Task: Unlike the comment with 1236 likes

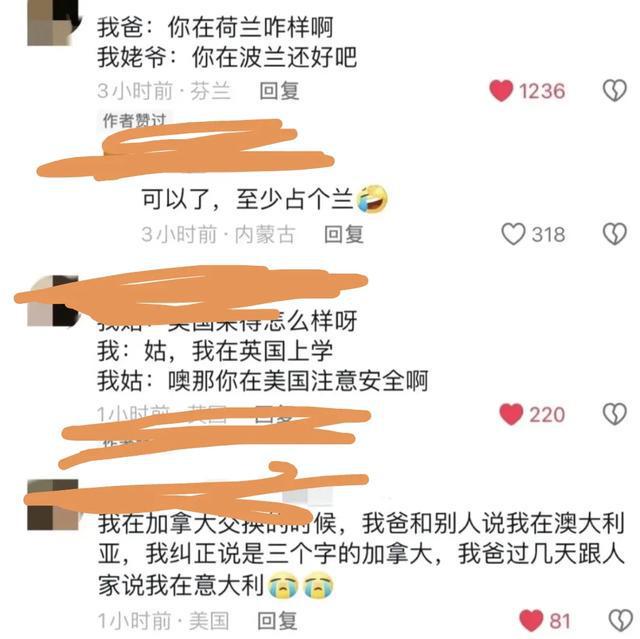Action: [x=501, y=90]
